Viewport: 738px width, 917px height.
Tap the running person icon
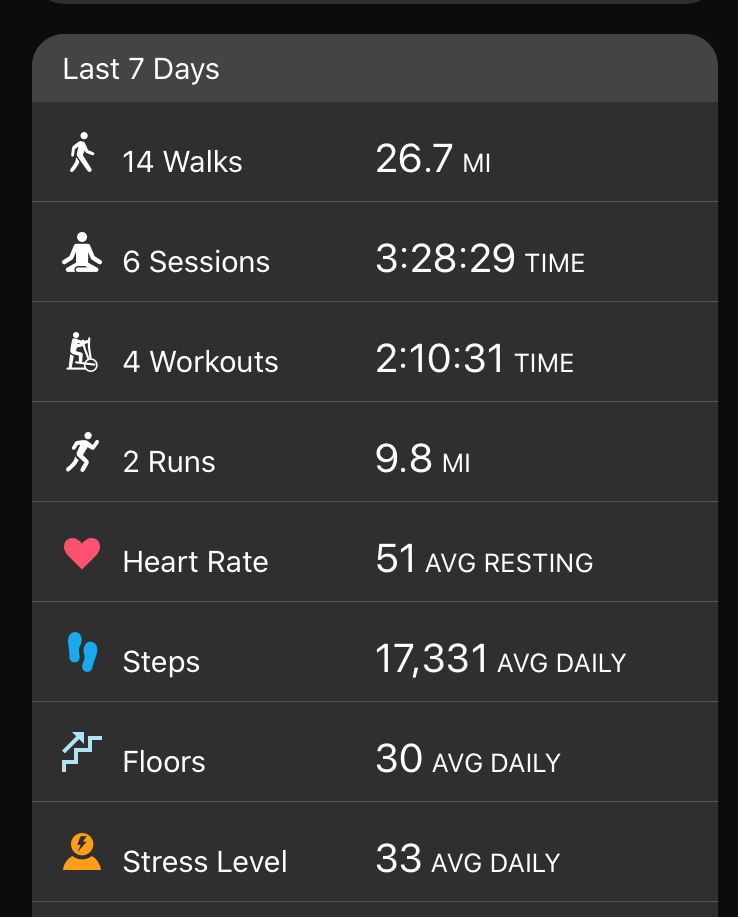(82, 452)
